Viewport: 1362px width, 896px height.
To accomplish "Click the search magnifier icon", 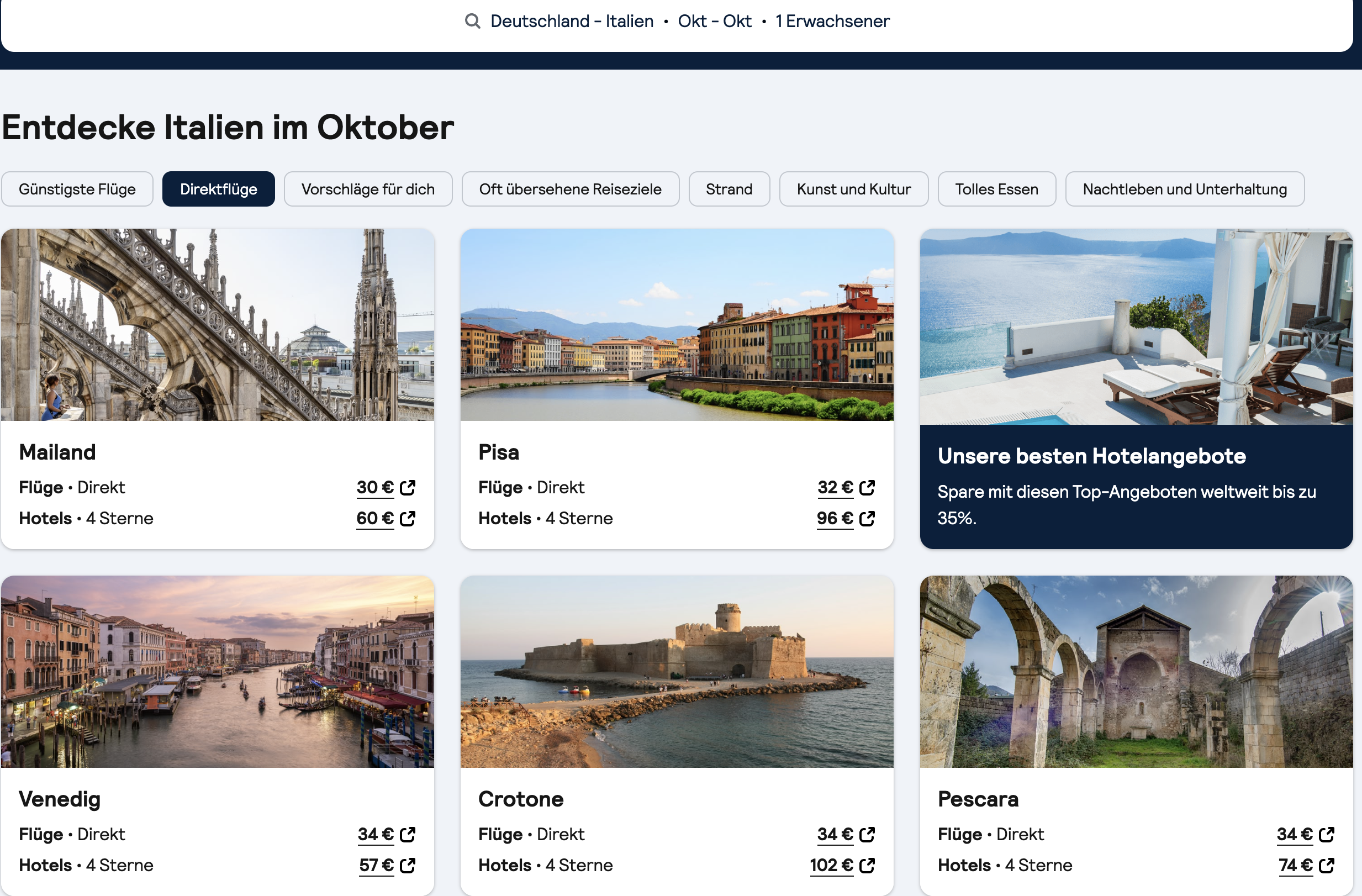I will tap(472, 21).
